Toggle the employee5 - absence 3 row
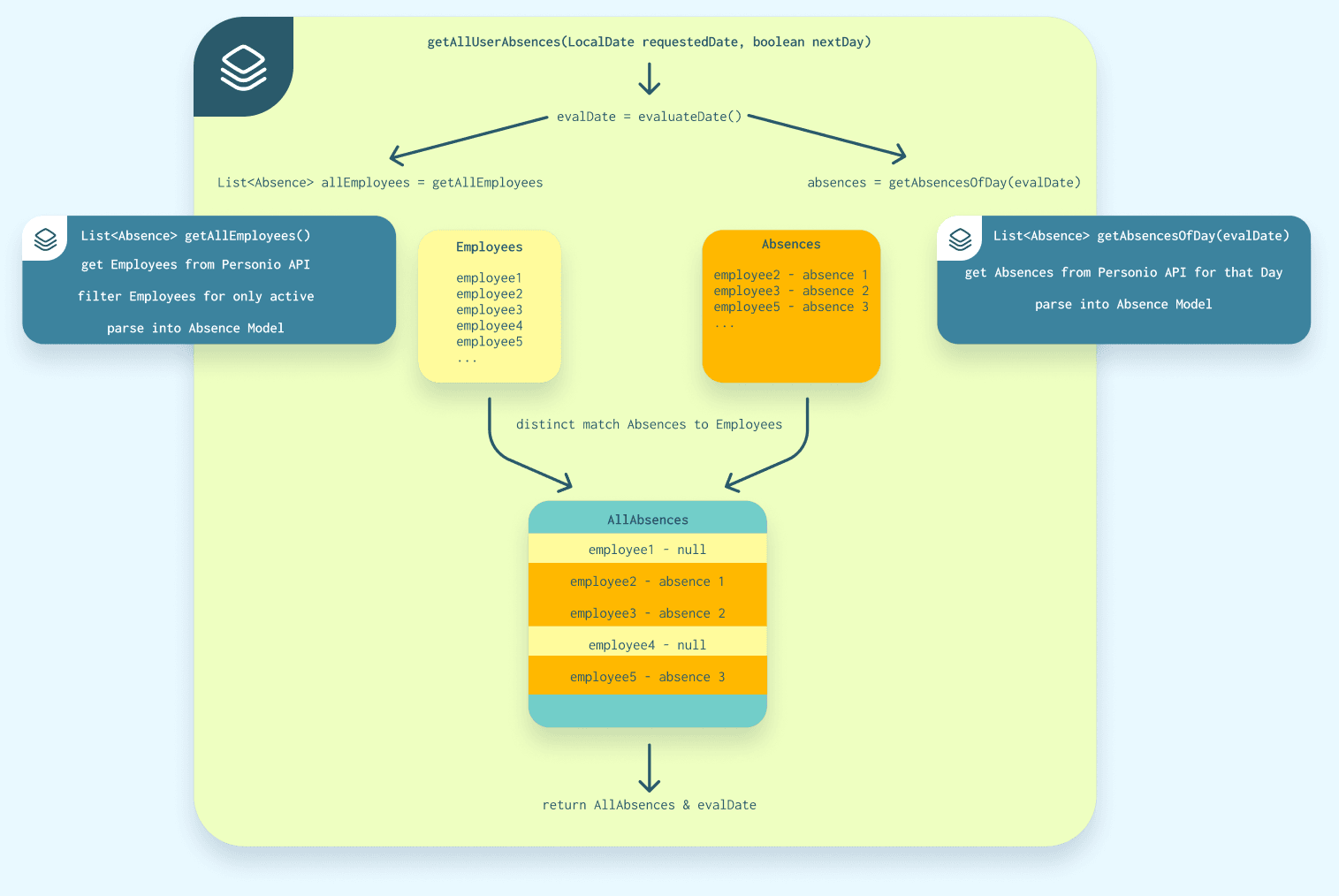1339x896 pixels. tap(648, 676)
